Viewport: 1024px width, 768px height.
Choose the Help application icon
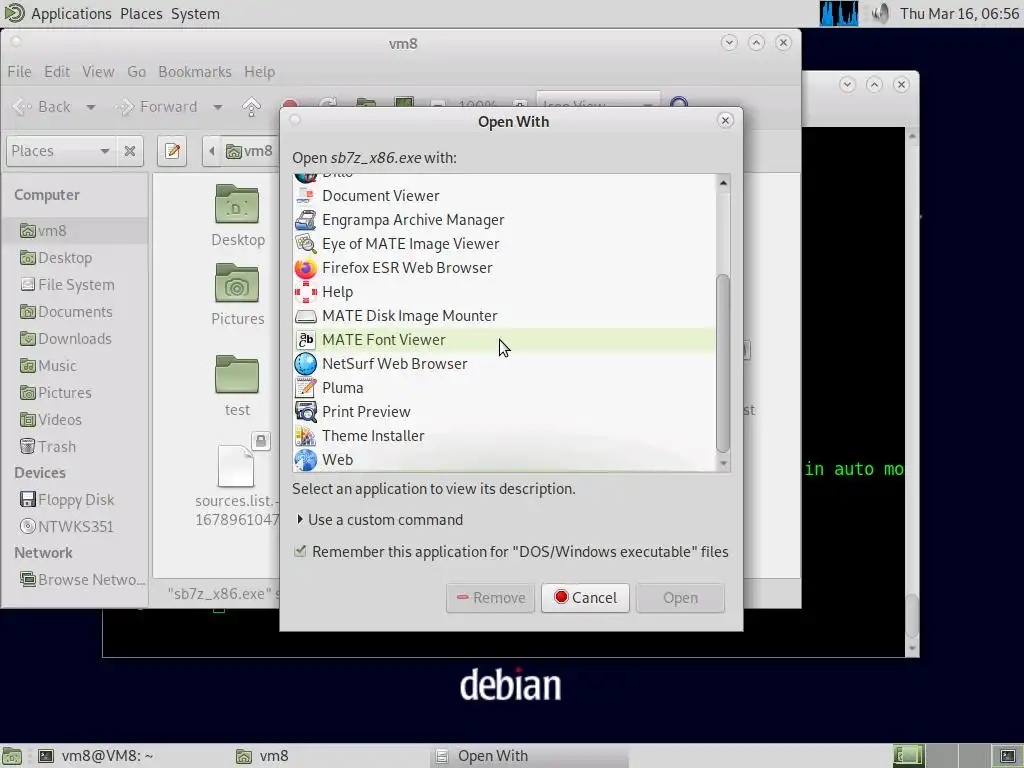[305, 292]
